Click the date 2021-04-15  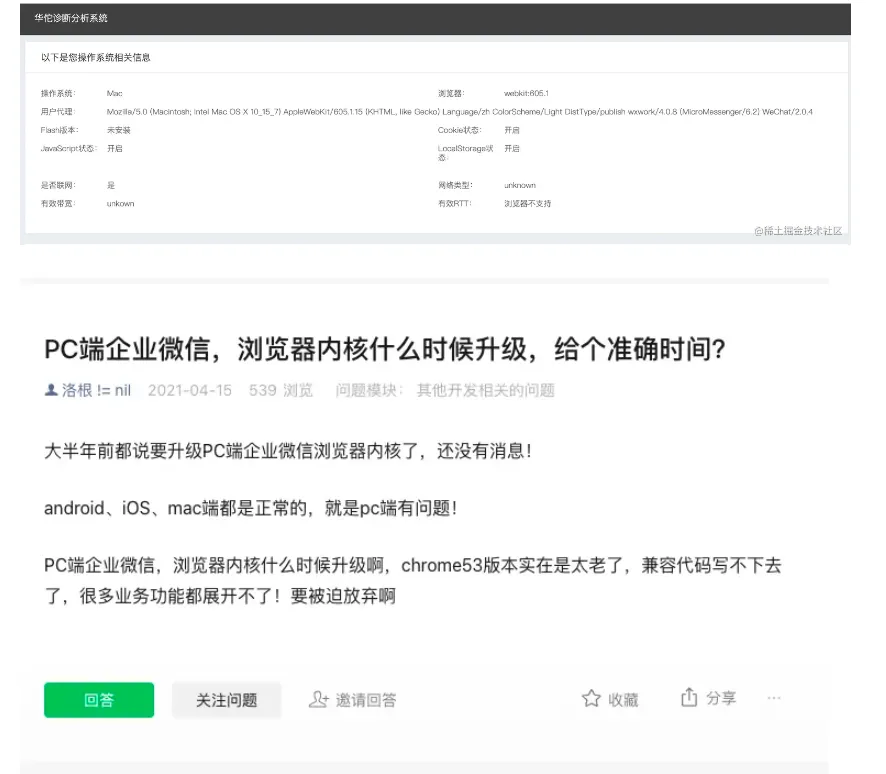coord(190,390)
